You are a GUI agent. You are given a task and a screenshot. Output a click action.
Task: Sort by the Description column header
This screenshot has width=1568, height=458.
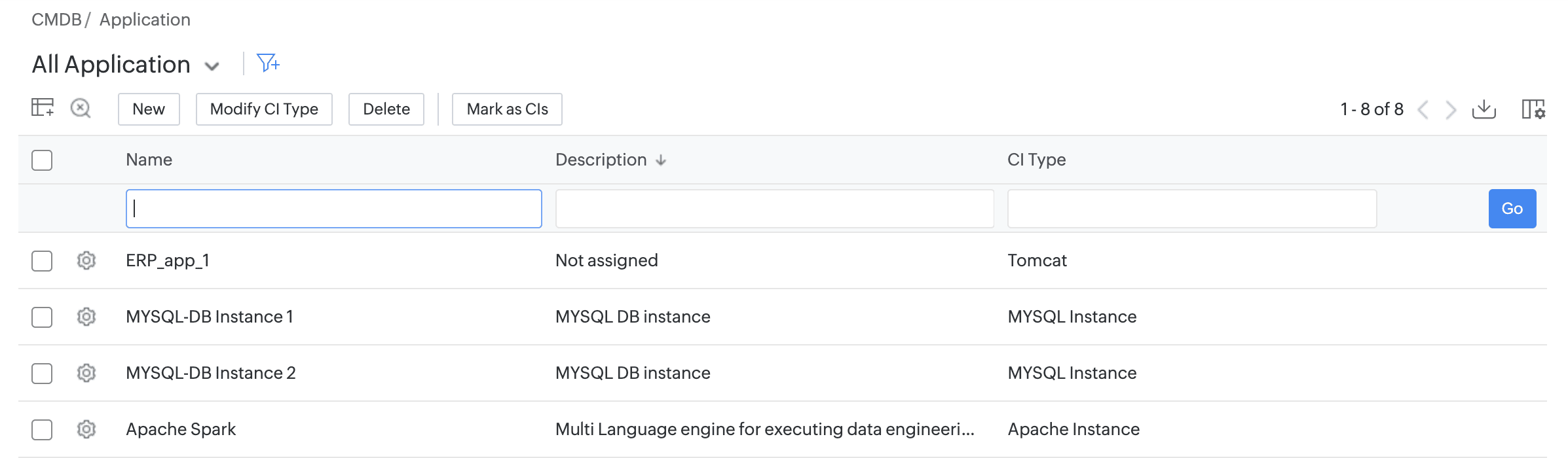pos(601,160)
